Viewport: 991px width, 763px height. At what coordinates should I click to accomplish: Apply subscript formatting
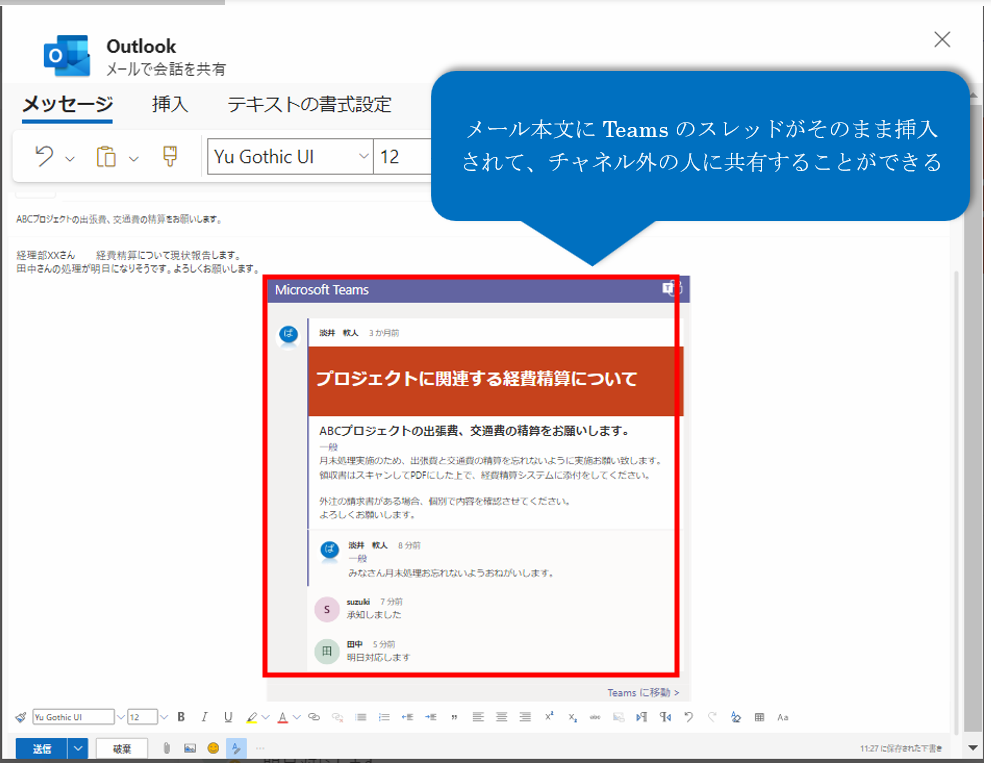click(x=572, y=717)
